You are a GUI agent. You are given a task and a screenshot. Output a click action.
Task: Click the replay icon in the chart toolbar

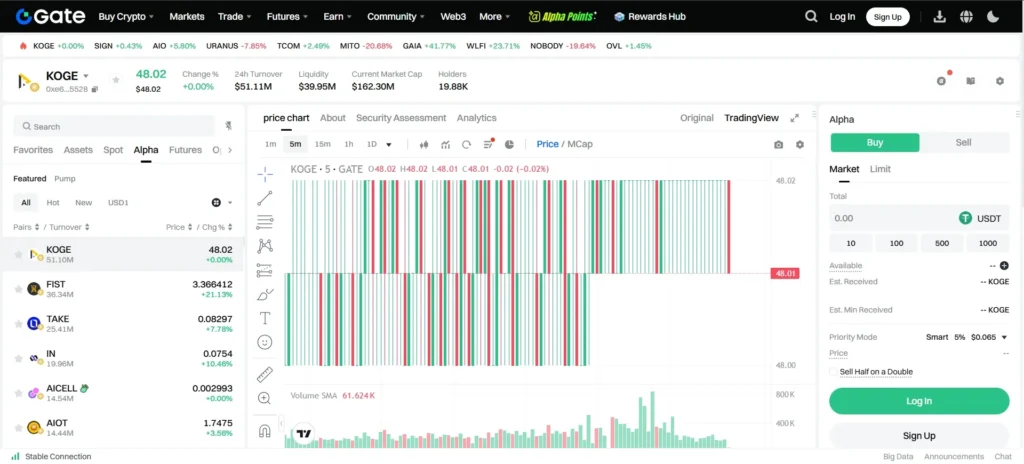point(466,144)
